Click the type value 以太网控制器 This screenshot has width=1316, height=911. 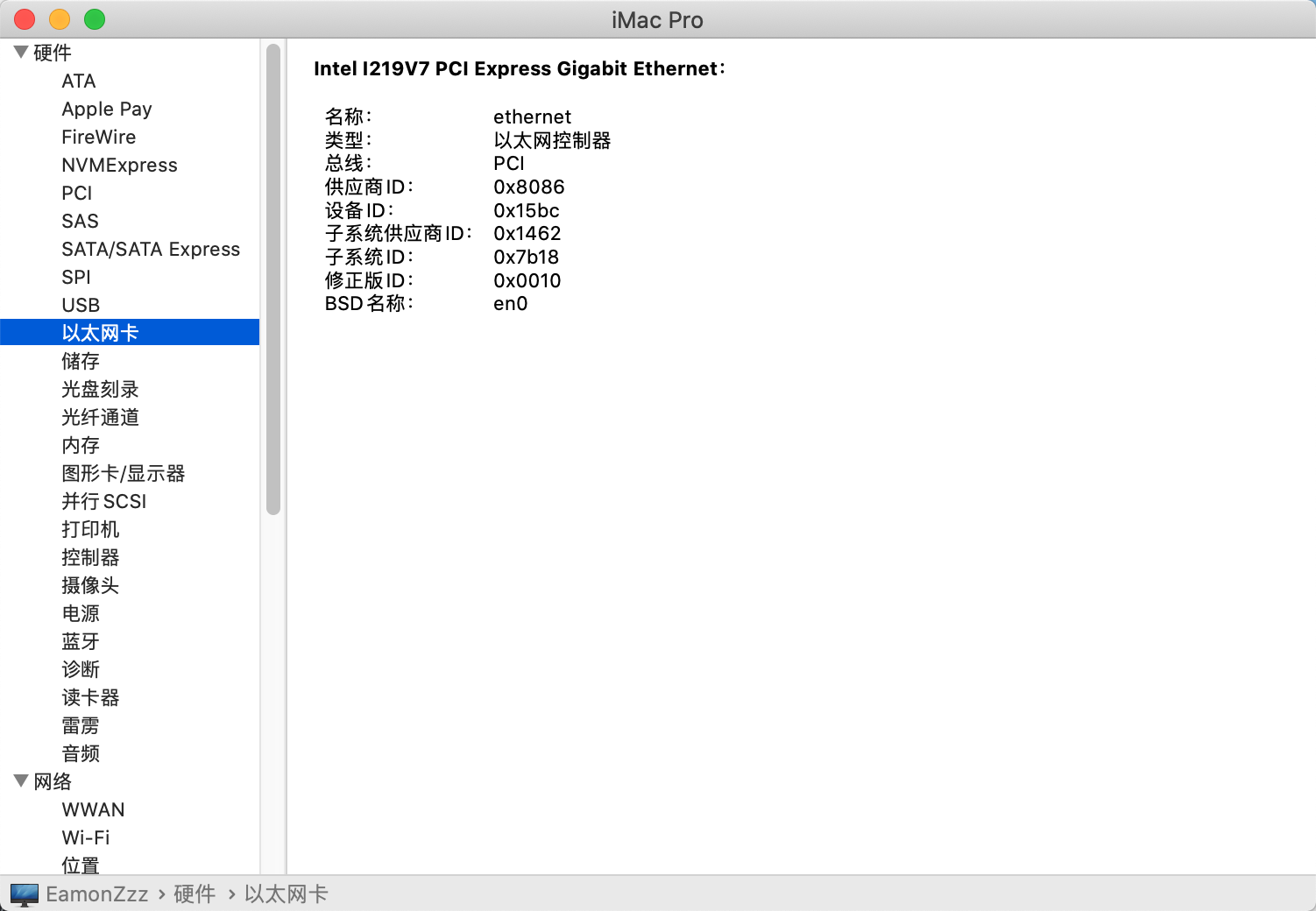coord(552,140)
